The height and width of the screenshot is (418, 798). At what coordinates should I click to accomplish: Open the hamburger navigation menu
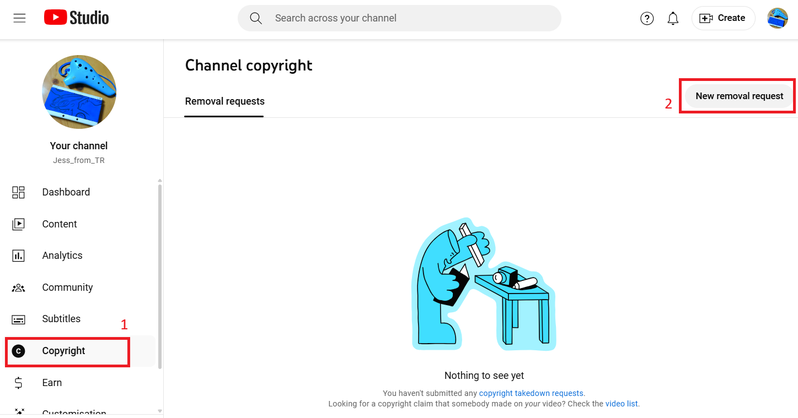(x=19, y=18)
